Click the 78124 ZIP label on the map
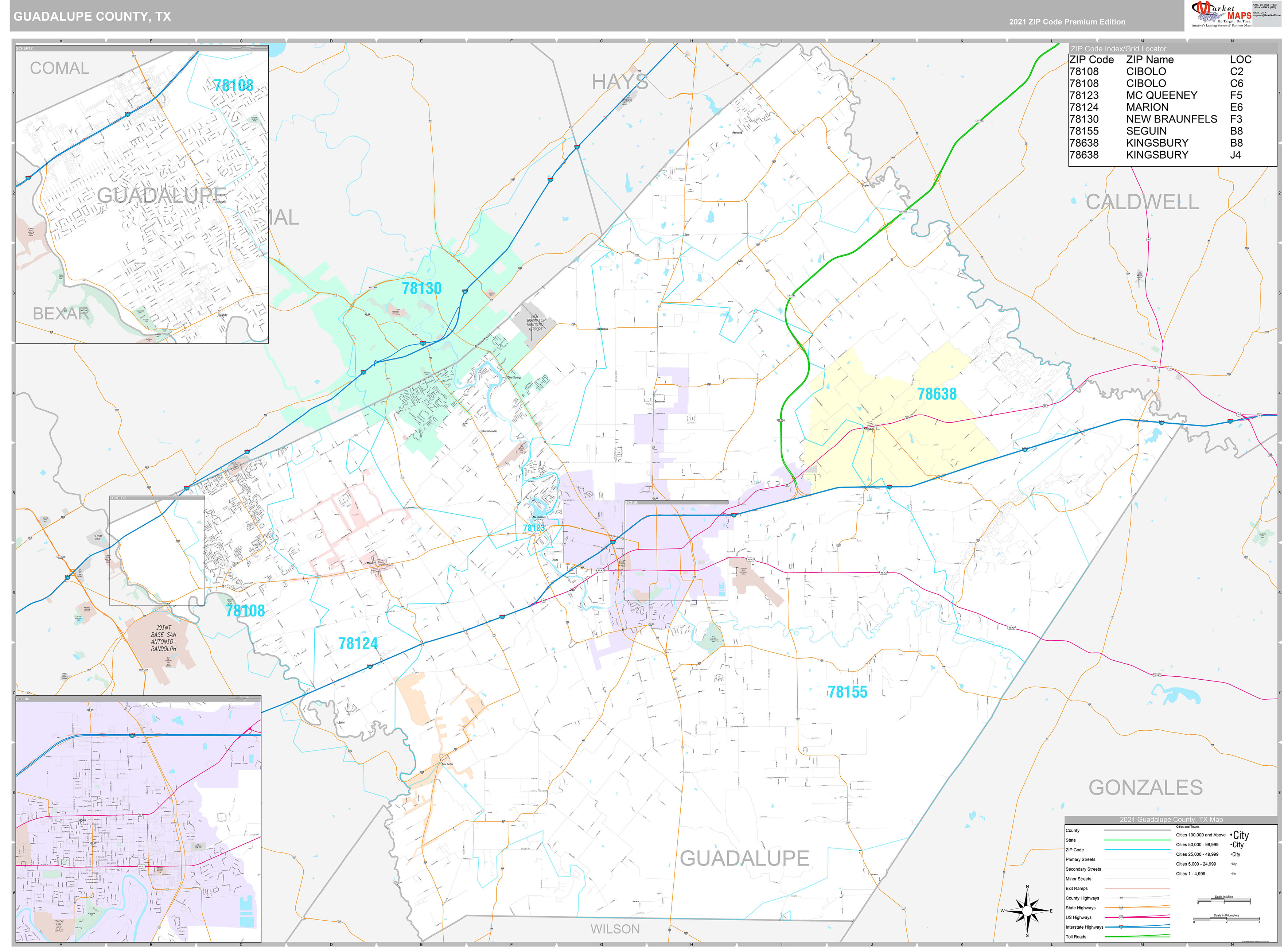This screenshot has height=948, width=1288. click(358, 643)
